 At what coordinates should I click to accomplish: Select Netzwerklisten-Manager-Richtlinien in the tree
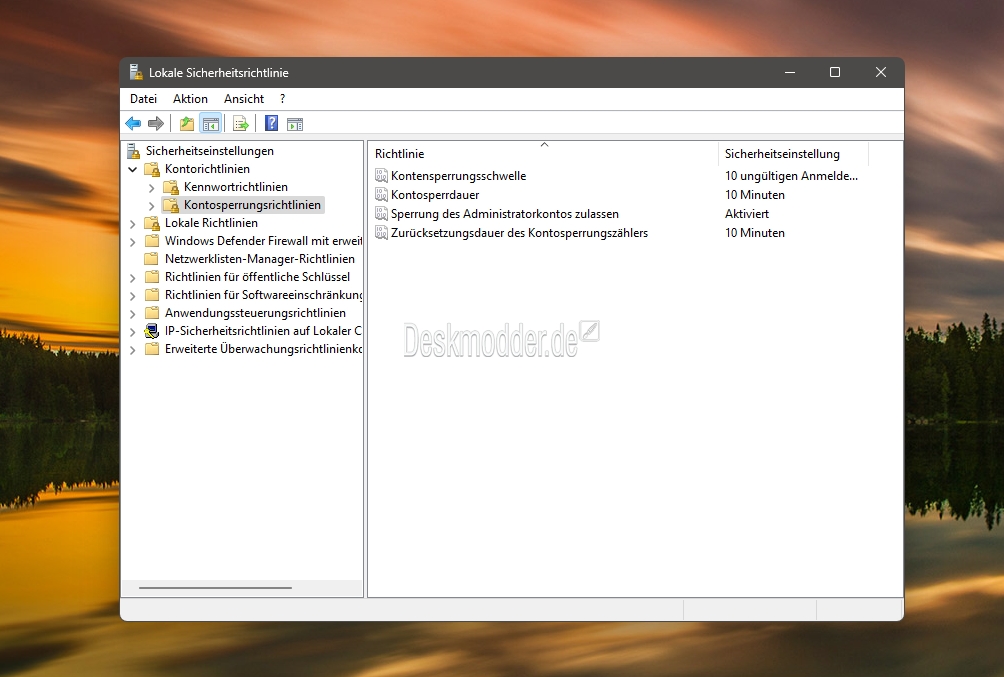click(x=259, y=259)
